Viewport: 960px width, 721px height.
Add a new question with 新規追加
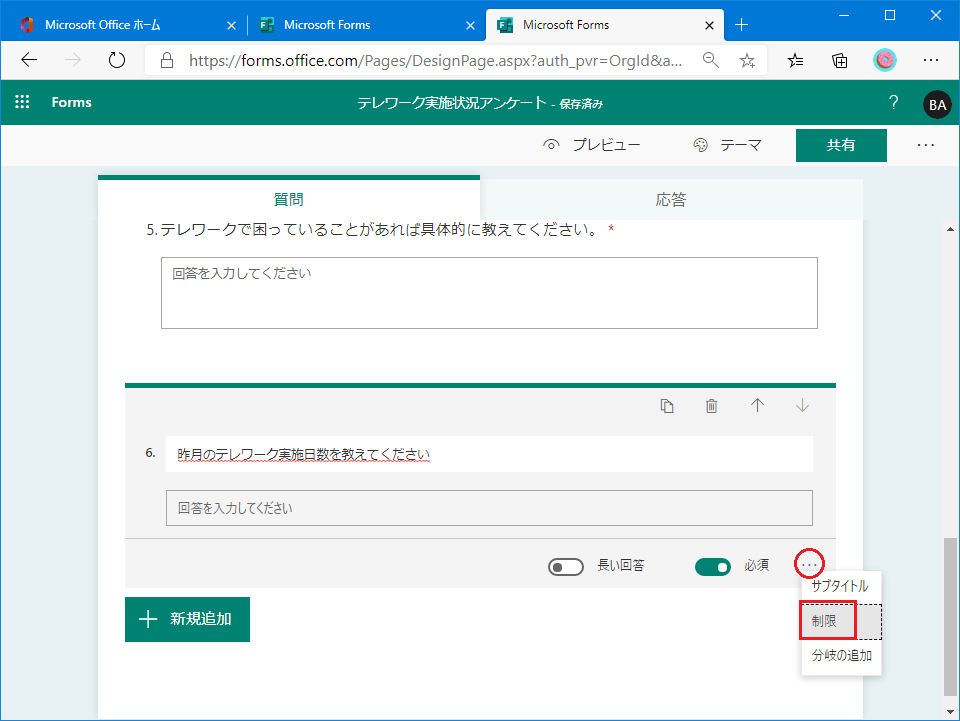click(187, 619)
